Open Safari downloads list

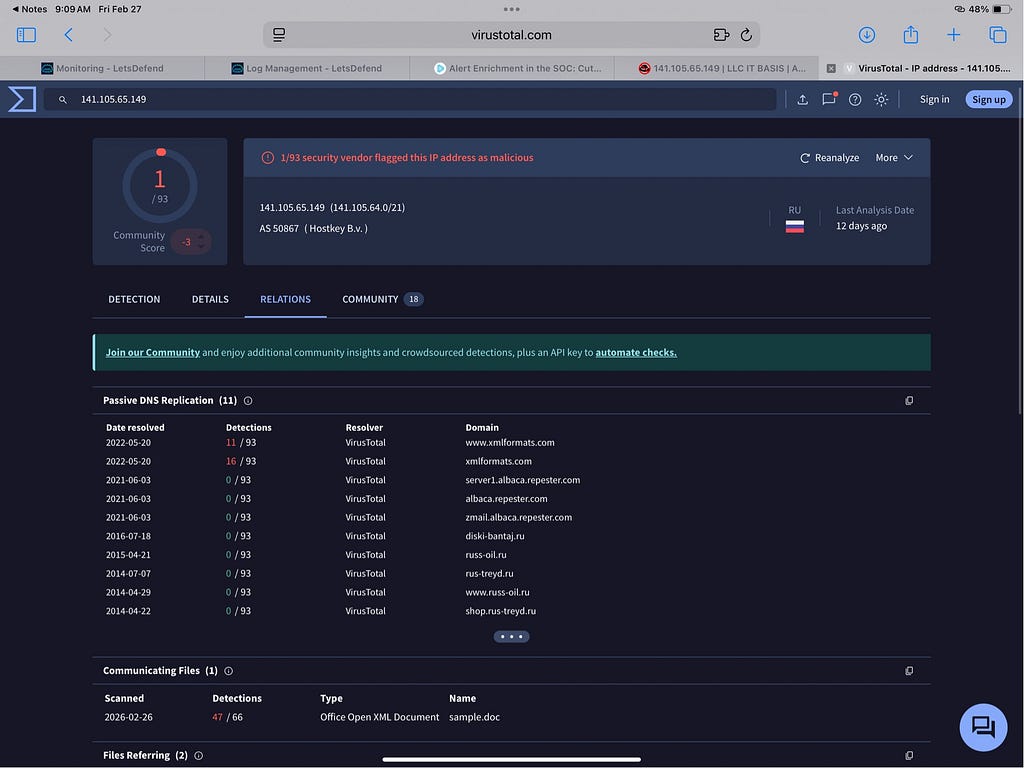point(867,35)
